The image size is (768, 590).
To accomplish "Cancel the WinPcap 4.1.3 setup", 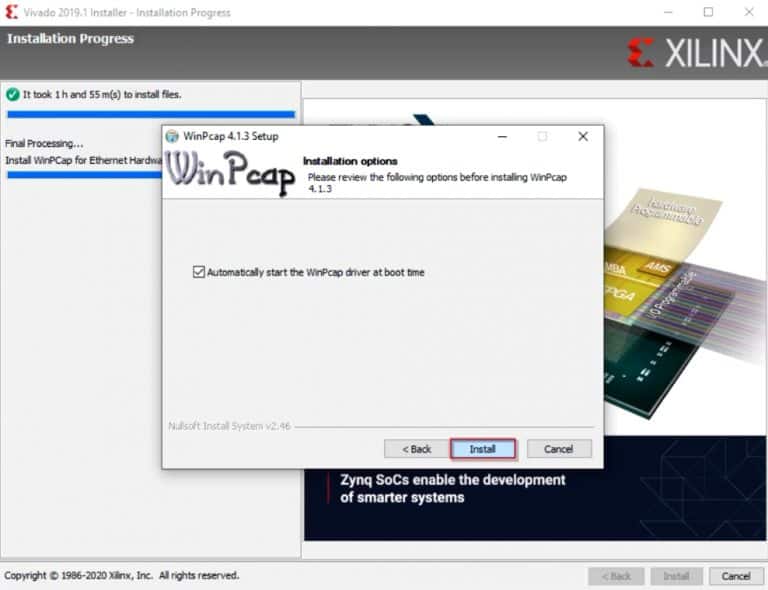I will click(559, 449).
